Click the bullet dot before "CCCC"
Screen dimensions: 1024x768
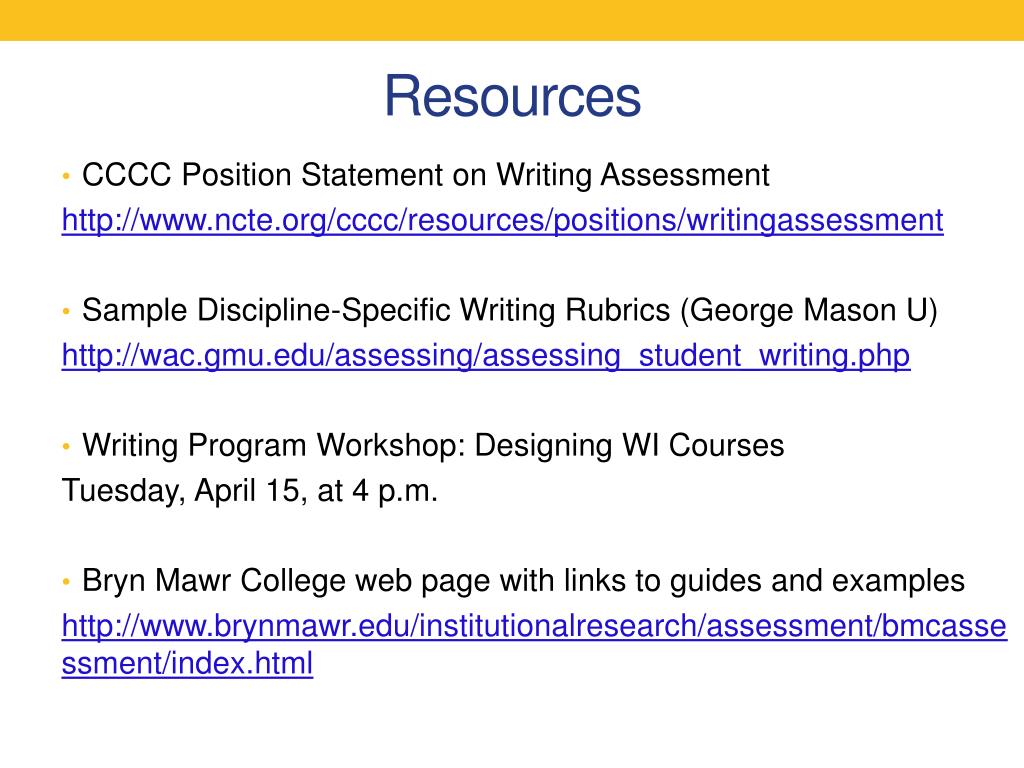66,176
